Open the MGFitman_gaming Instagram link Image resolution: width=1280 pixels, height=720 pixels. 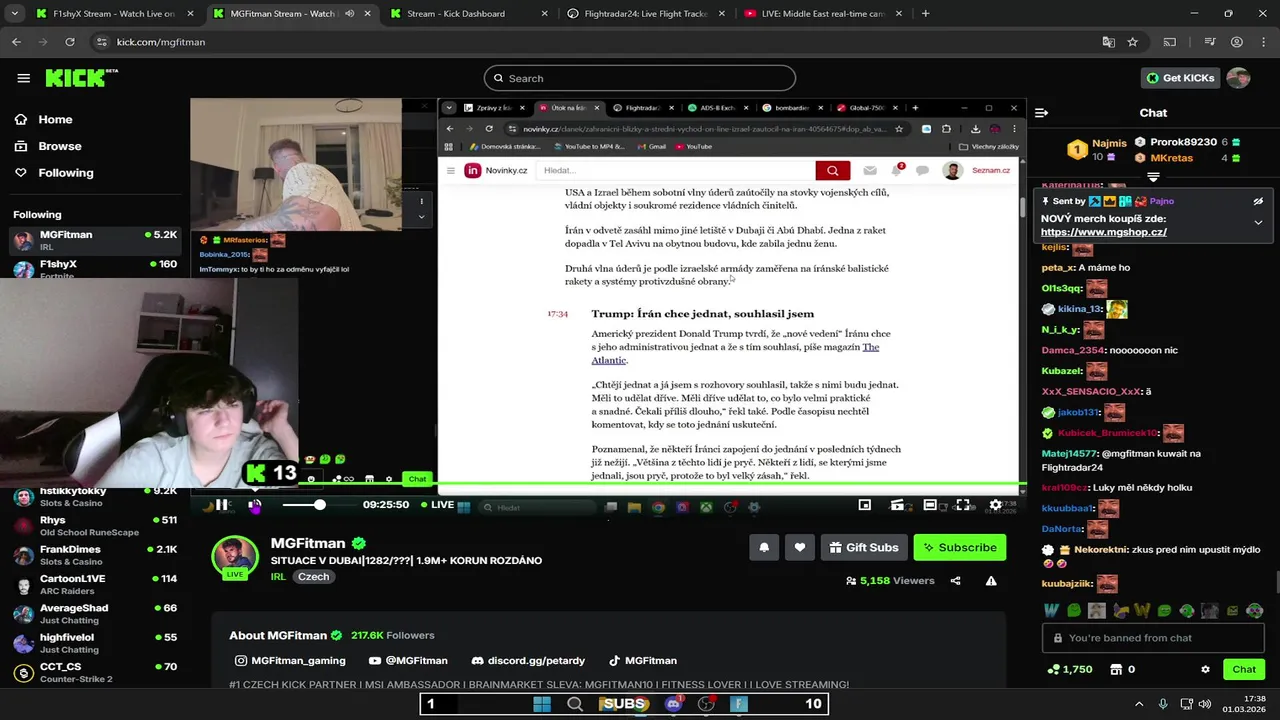click(x=290, y=661)
